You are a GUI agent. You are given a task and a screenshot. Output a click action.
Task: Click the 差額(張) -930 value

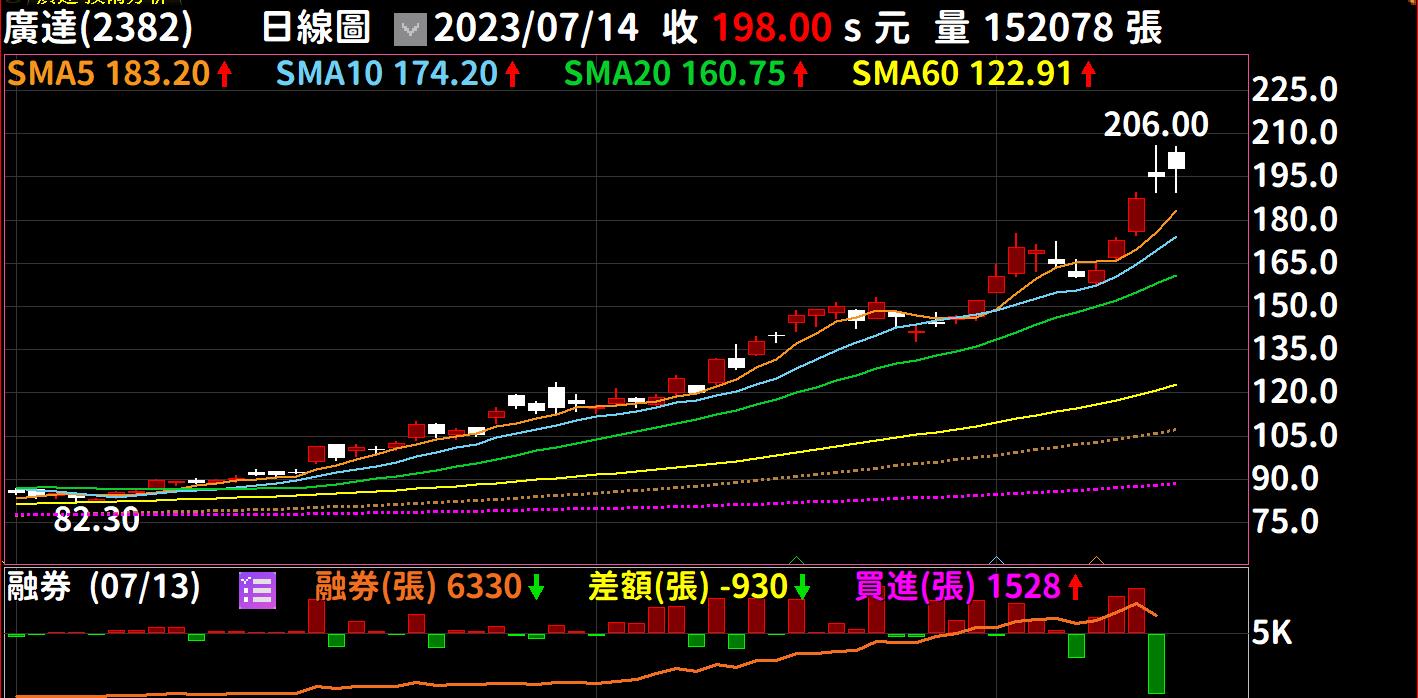[688, 588]
